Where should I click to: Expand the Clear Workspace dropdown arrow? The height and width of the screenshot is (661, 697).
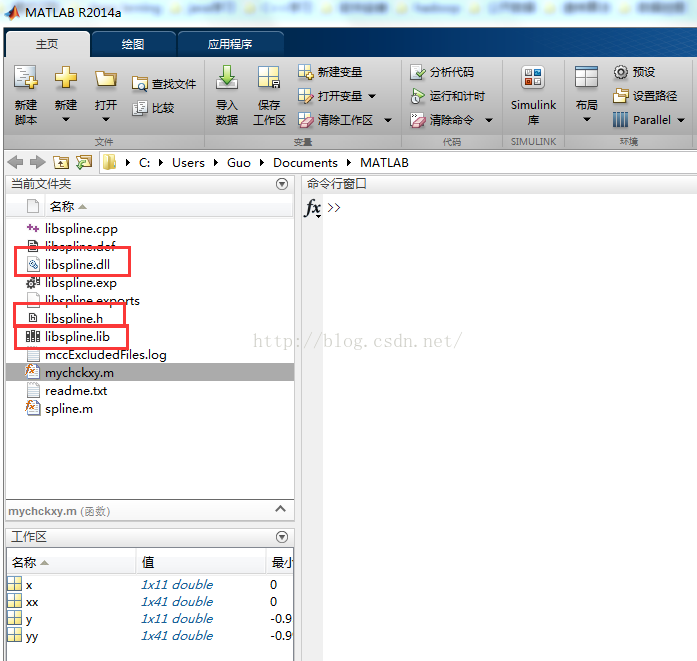[388, 120]
